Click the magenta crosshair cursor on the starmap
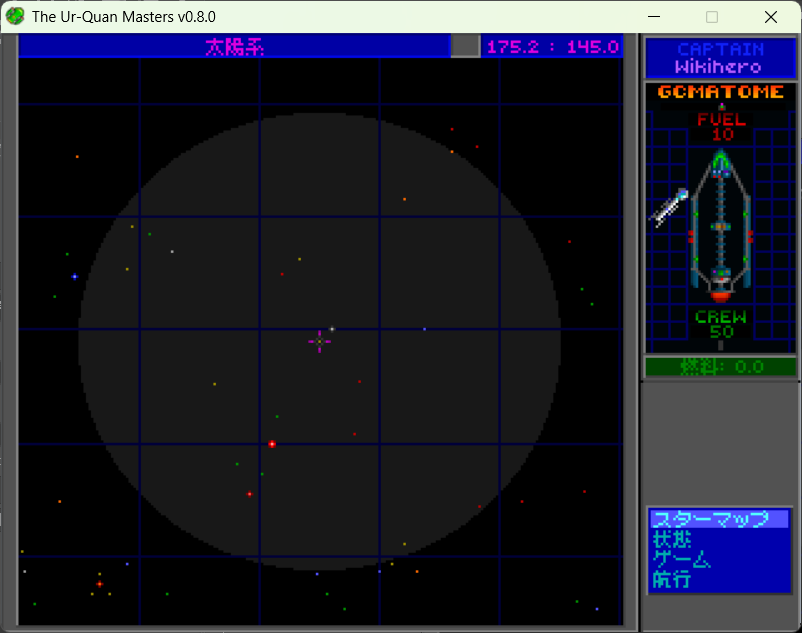802x633 pixels. pyautogui.click(x=319, y=342)
